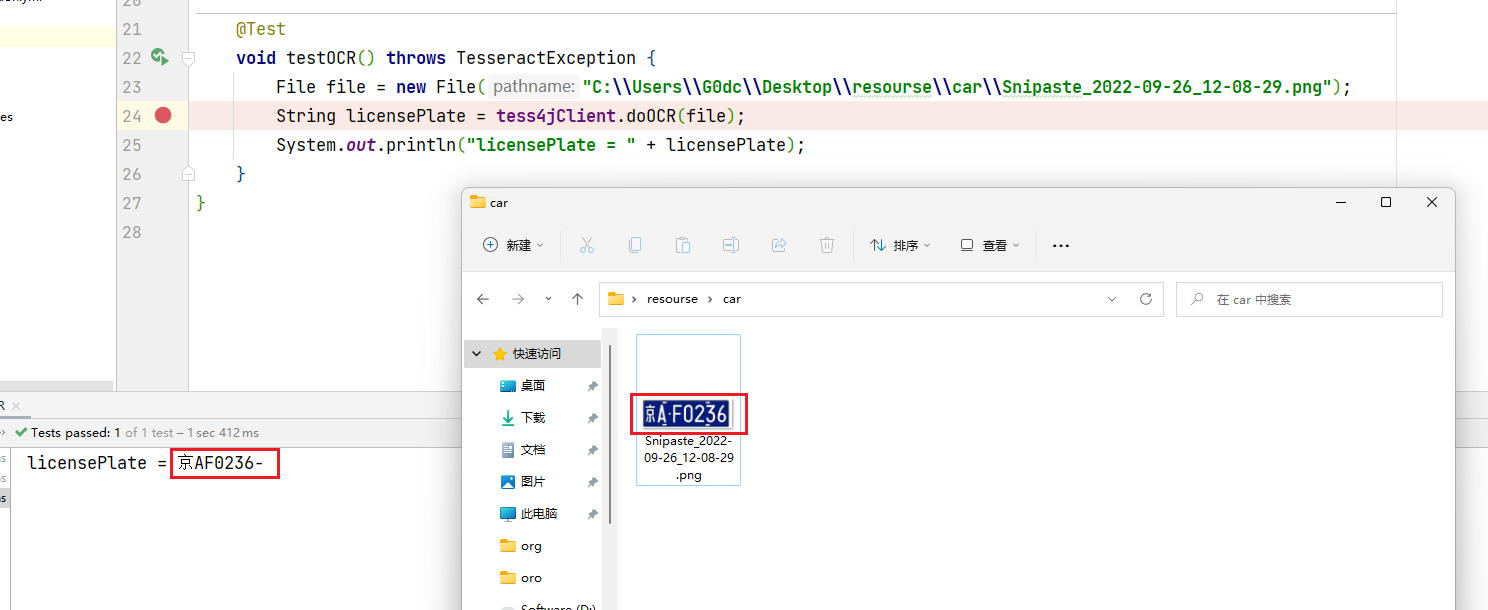Maximize the car Explorer window

(x=1386, y=202)
